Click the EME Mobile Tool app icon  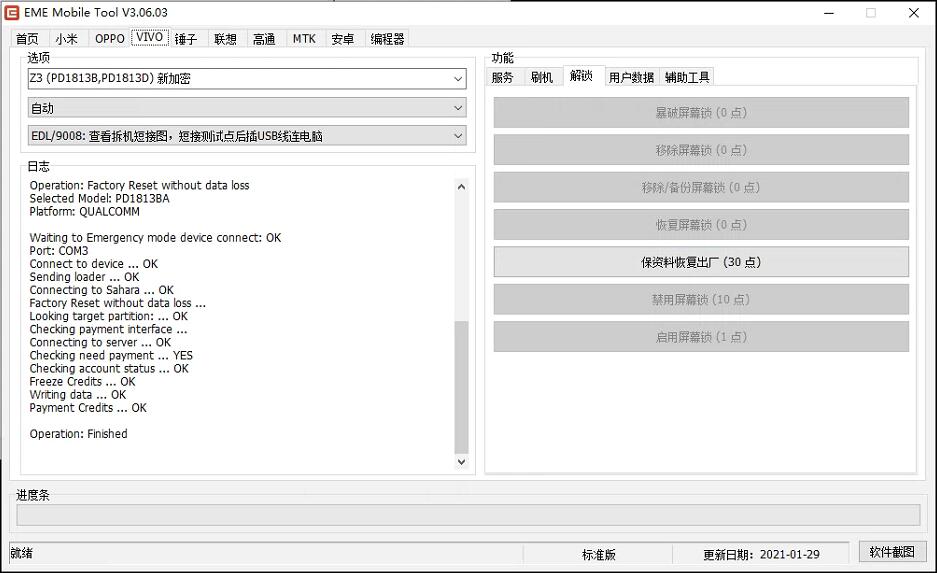pos(12,13)
